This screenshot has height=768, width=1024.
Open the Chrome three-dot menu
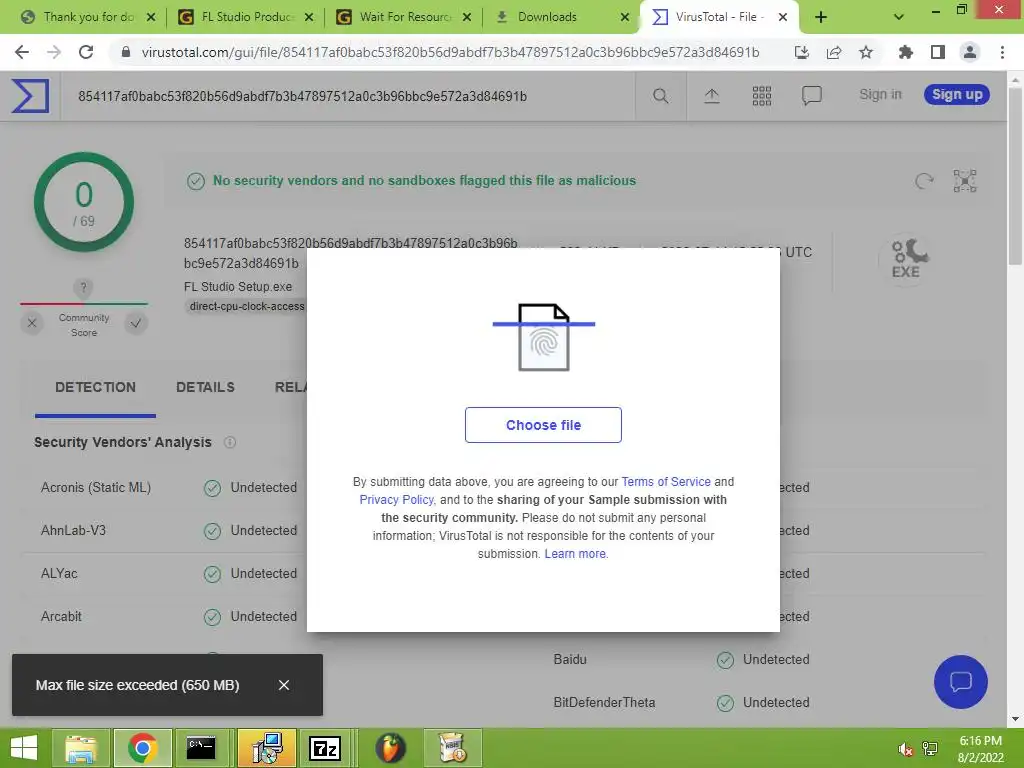coord(1002,52)
